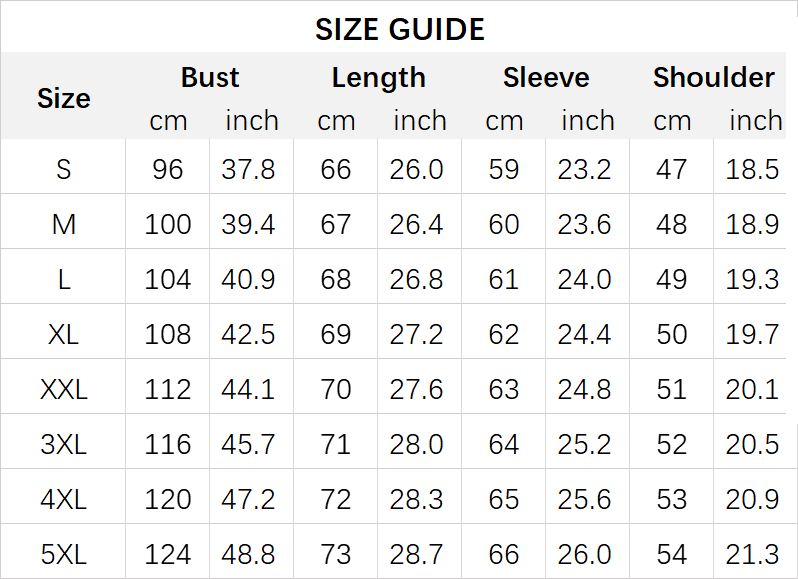This screenshot has width=798, height=579.
Task: Select the Sleeve column header
Action: point(546,77)
